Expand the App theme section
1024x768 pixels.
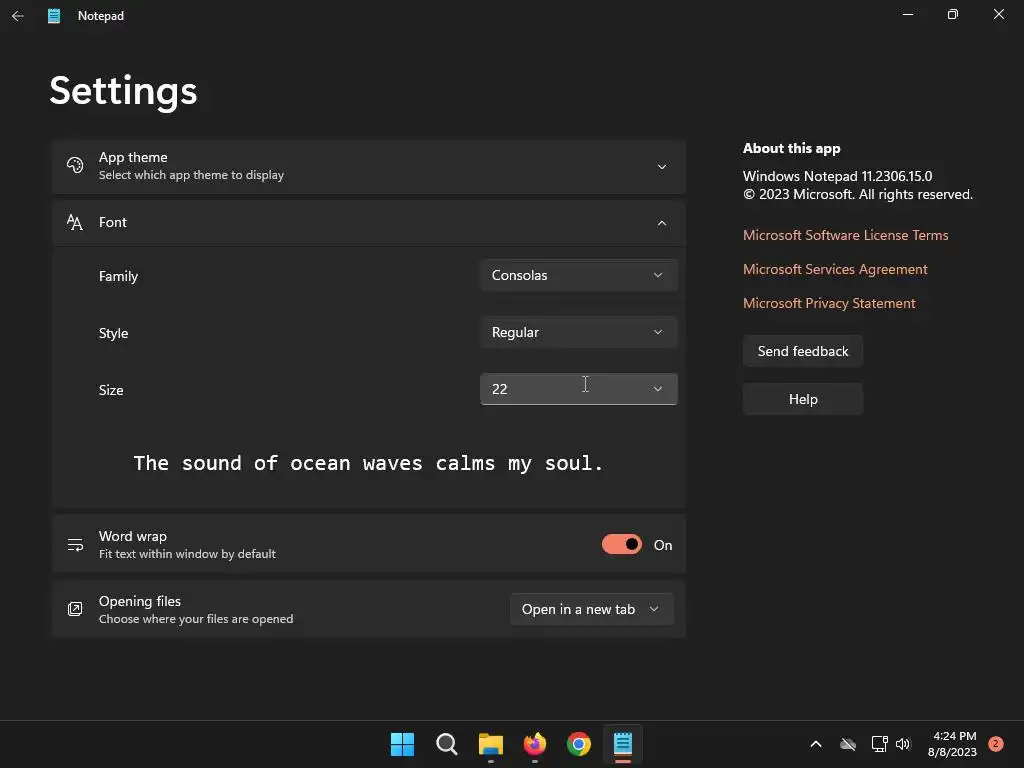tap(662, 167)
